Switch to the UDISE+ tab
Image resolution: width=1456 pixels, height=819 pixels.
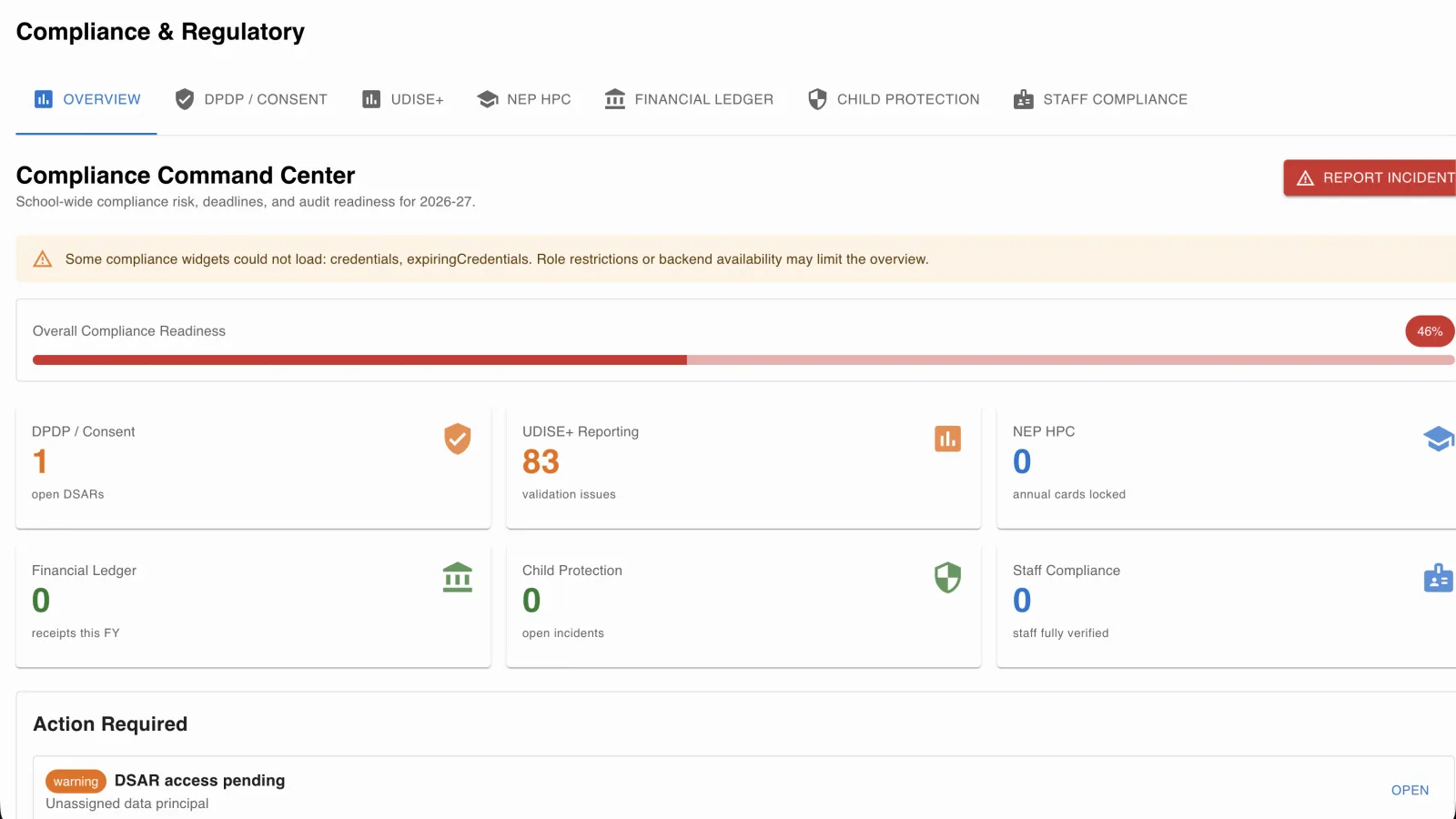(x=402, y=99)
